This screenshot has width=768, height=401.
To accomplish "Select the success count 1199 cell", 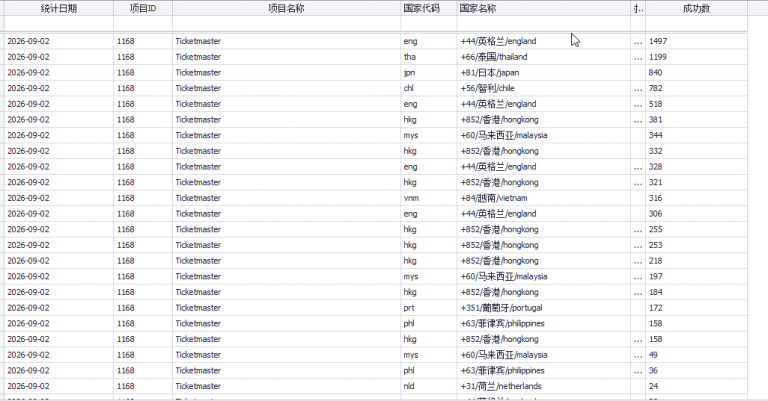I will (696, 57).
